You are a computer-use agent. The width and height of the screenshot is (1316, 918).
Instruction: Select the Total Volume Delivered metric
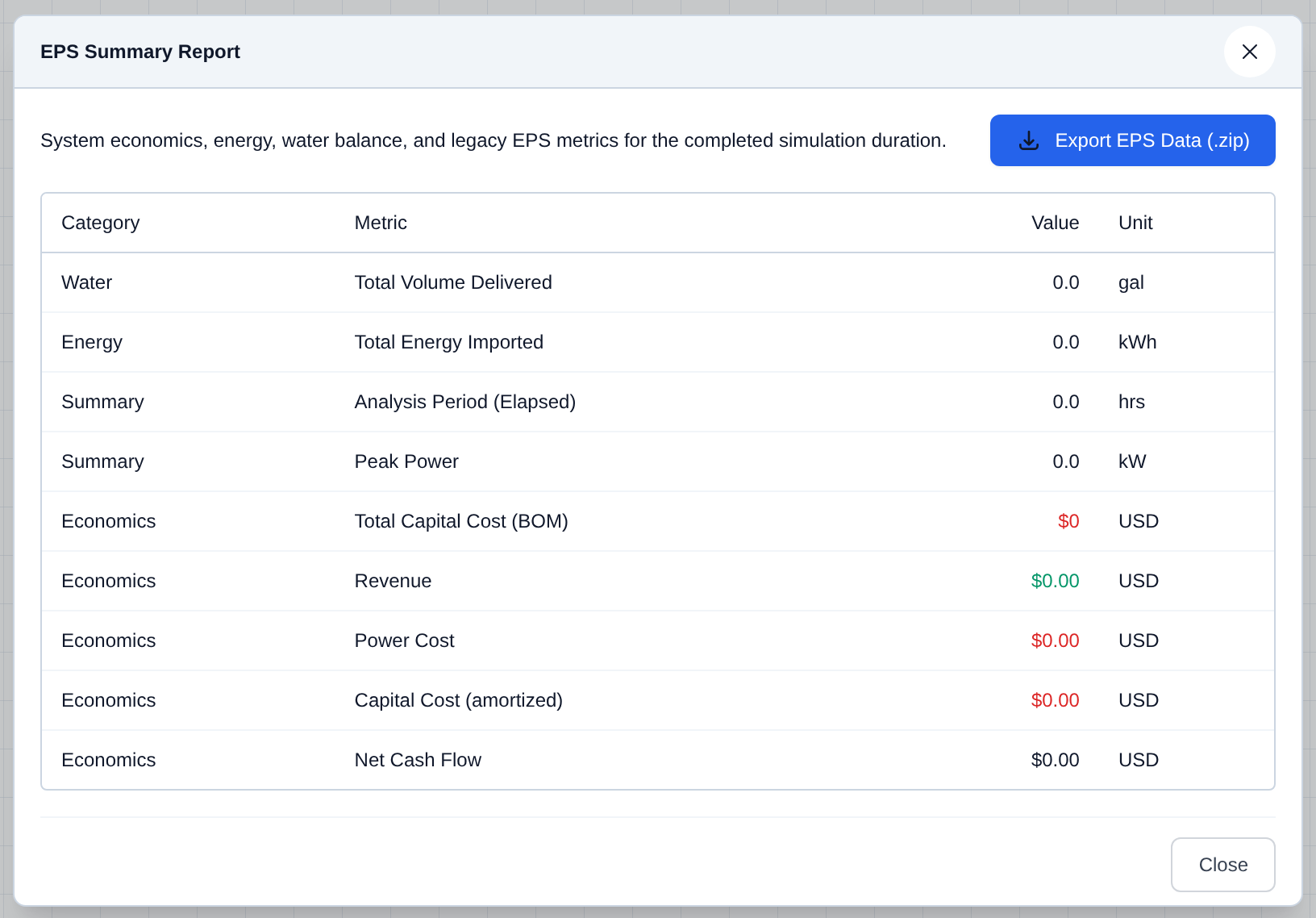point(453,282)
